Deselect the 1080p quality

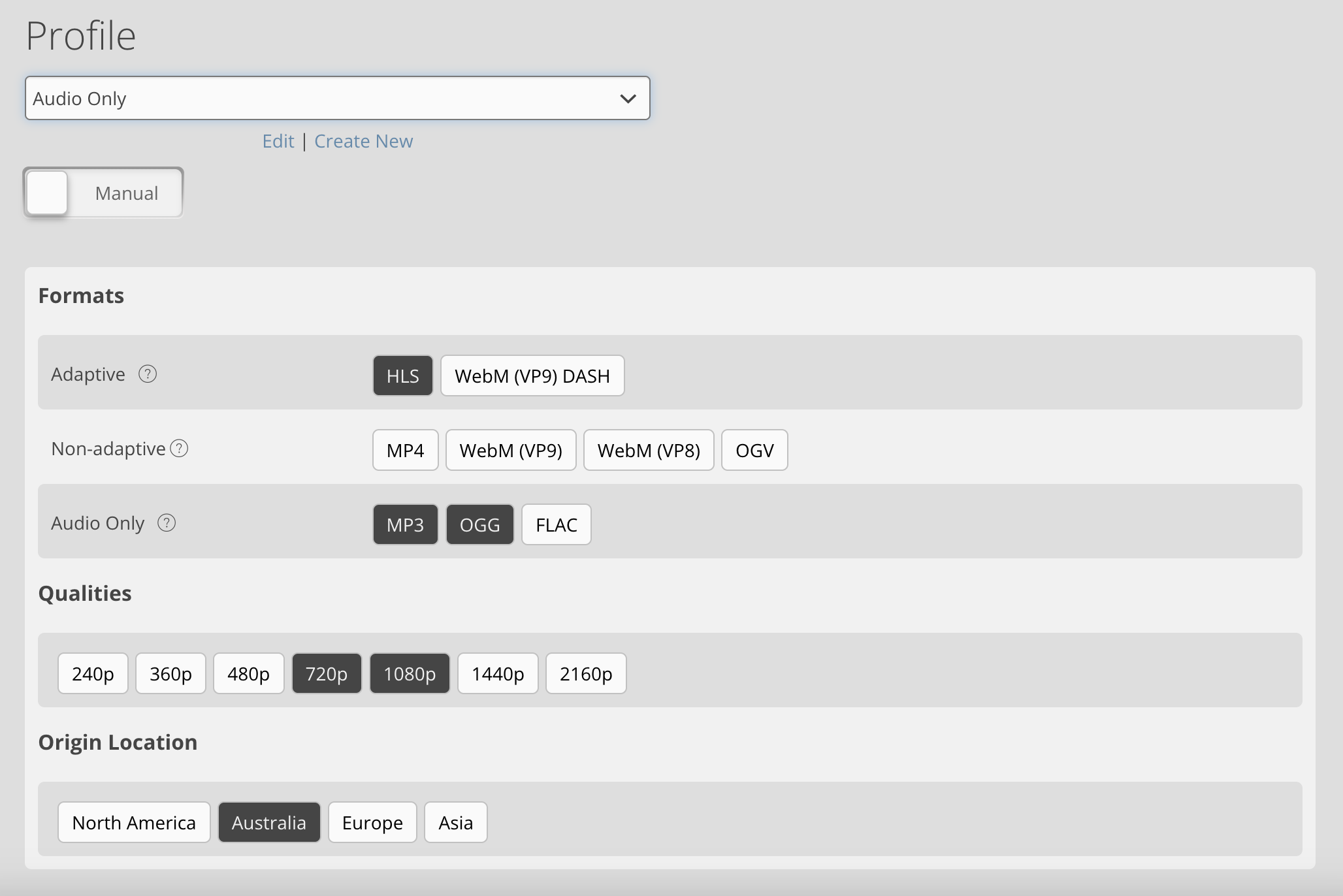coord(410,673)
